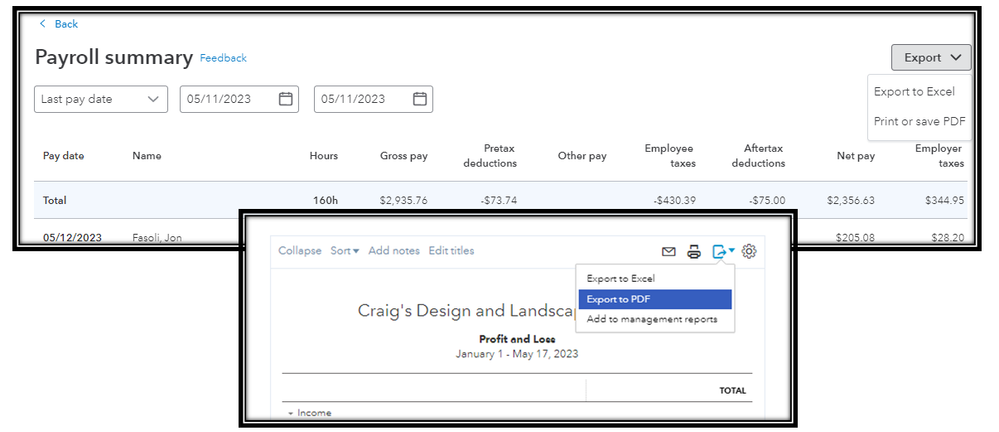999x432 pixels.
Task: Click the second 05/11/2023 end date field
Action: point(373,99)
